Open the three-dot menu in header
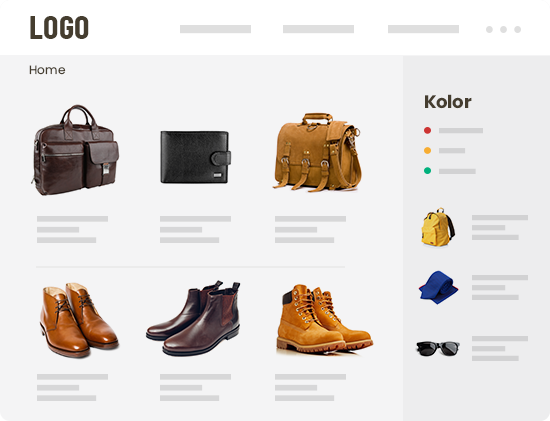550x421 pixels. point(503,29)
